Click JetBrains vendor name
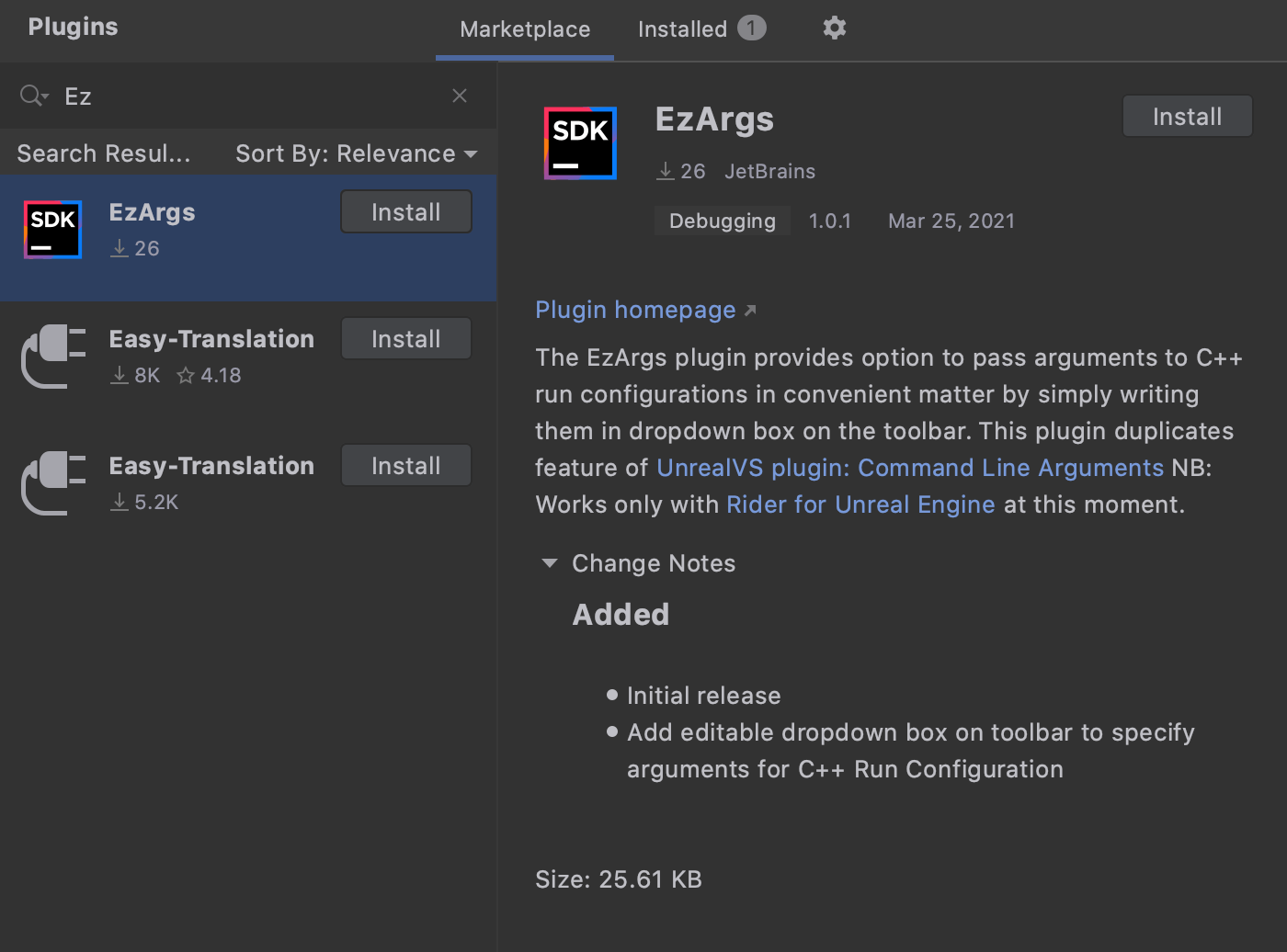 pyautogui.click(x=769, y=171)
